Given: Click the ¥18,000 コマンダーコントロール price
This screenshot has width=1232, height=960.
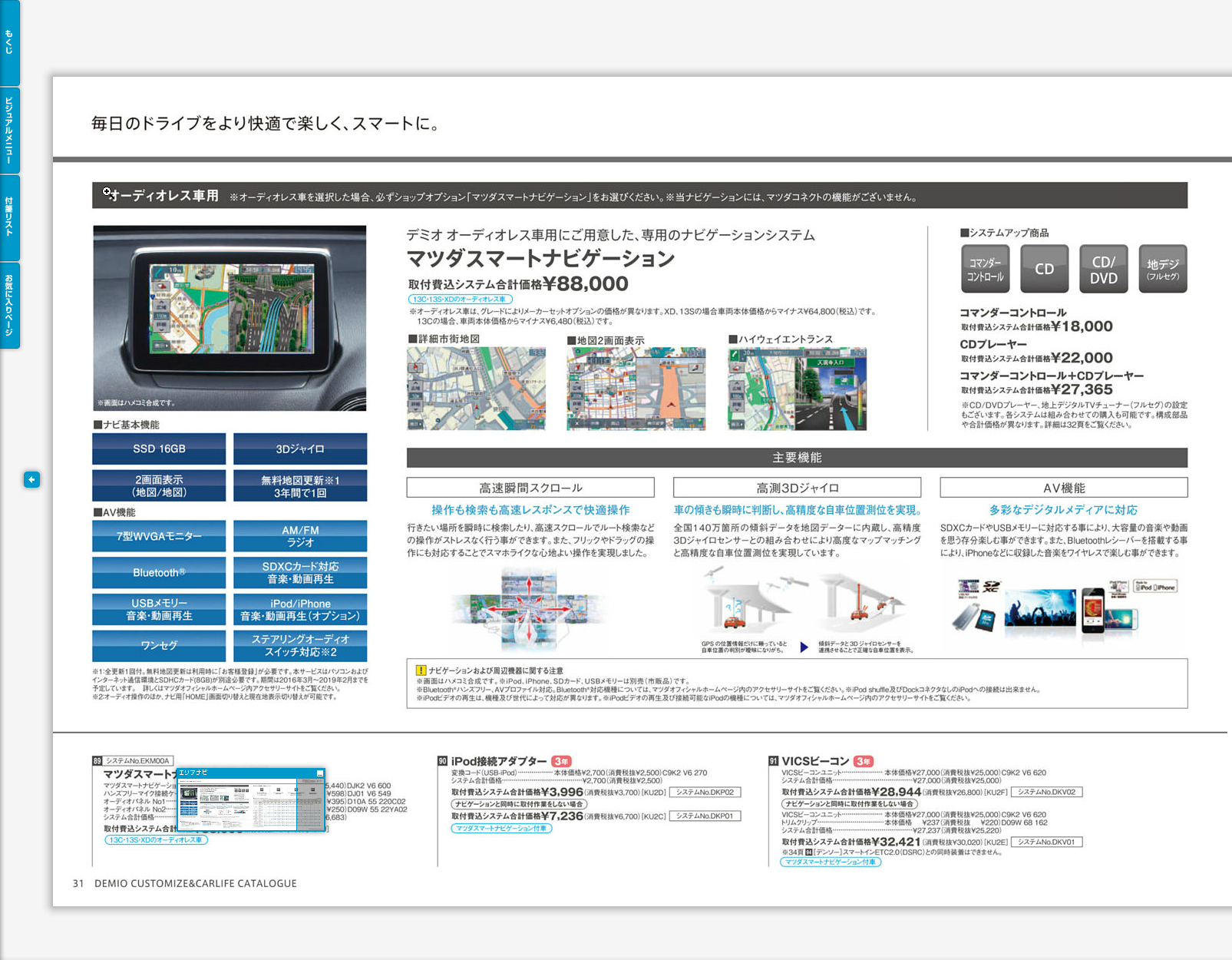Looking at the screenshot, I should pyautogui.click(x=1082, y=326).
